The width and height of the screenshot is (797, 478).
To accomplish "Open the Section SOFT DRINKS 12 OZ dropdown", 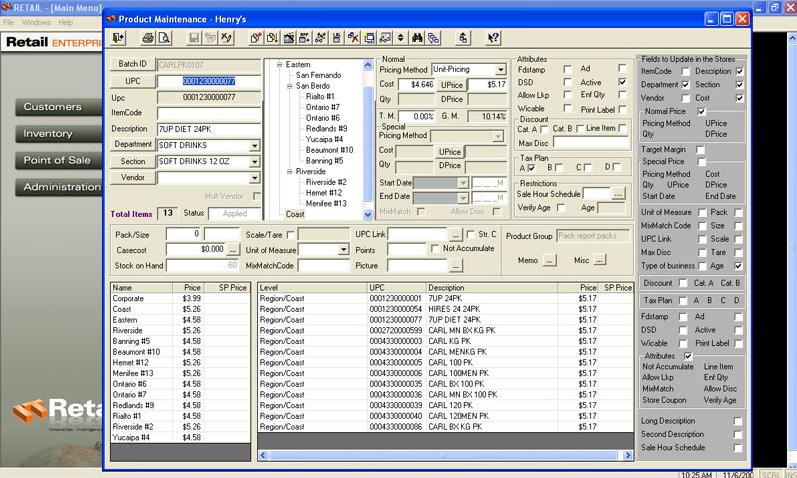I will pos(254,162).
